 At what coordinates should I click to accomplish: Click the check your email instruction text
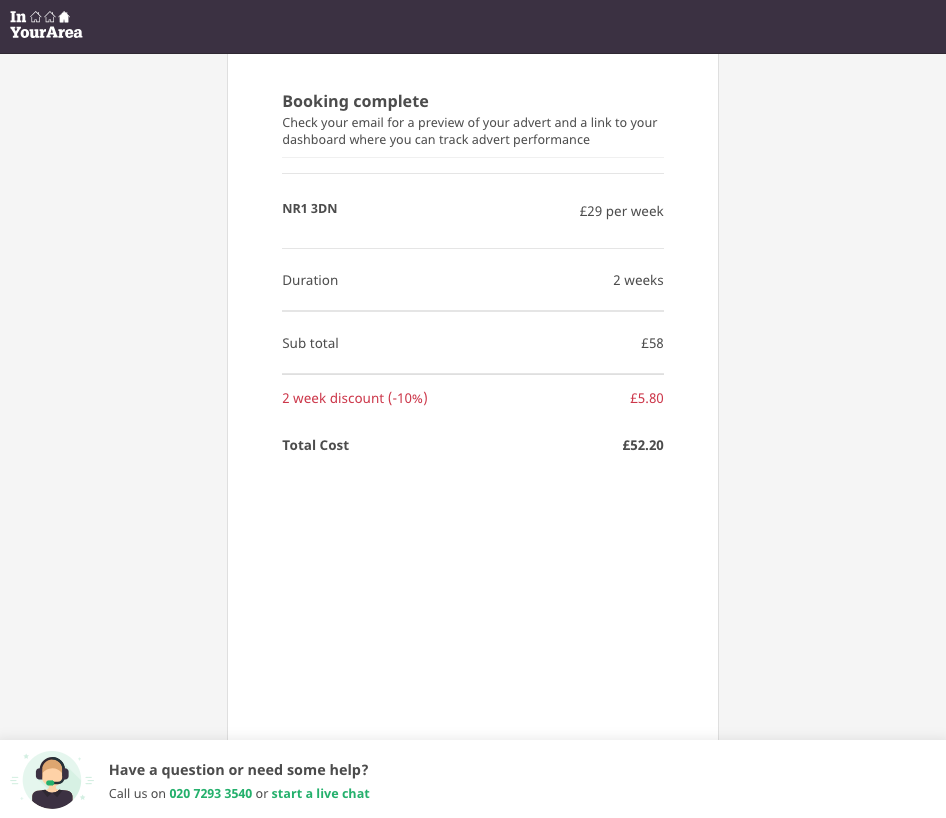click(x=469, y=131)
